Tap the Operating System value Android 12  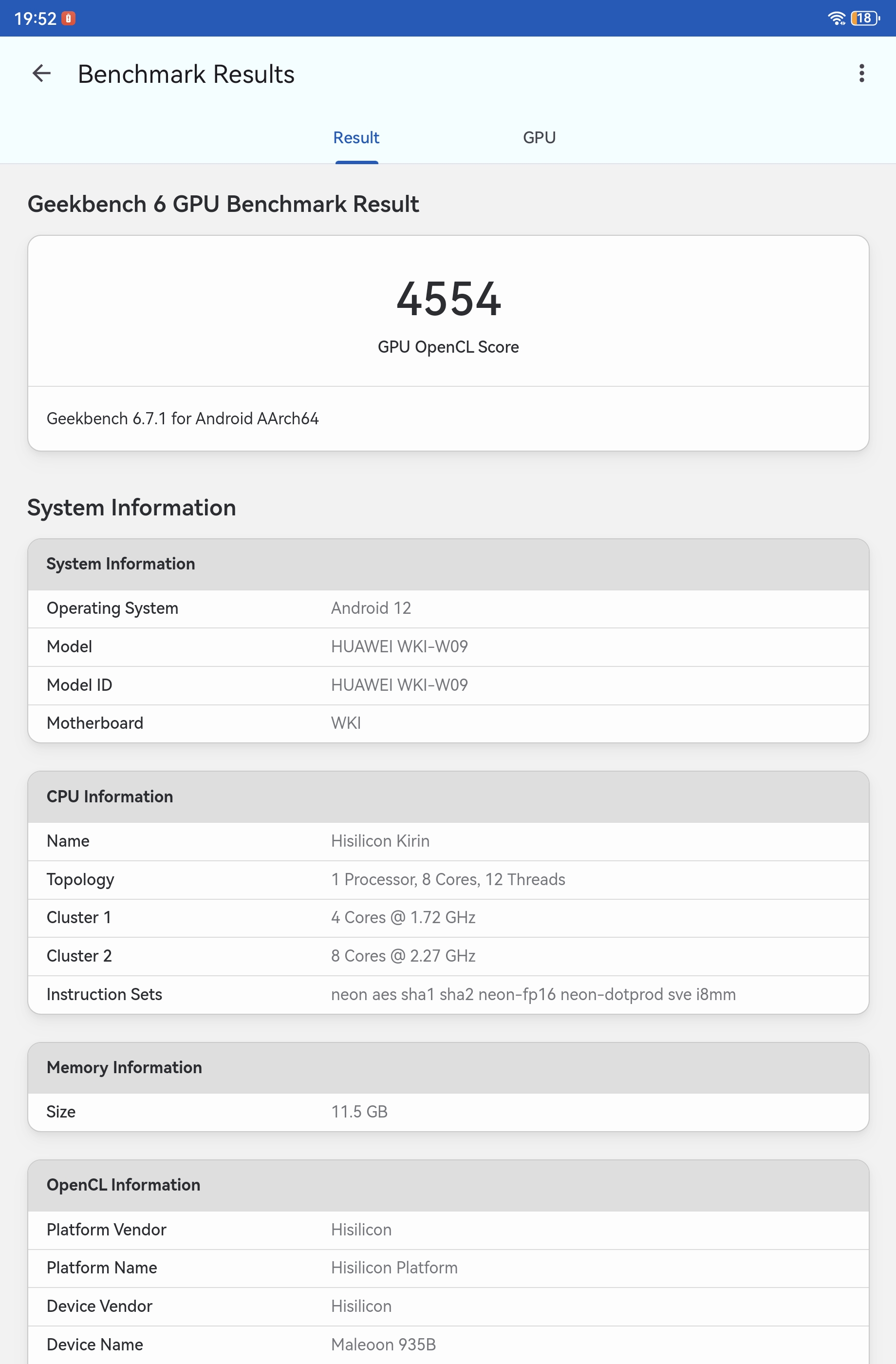(x=371, y=608)
